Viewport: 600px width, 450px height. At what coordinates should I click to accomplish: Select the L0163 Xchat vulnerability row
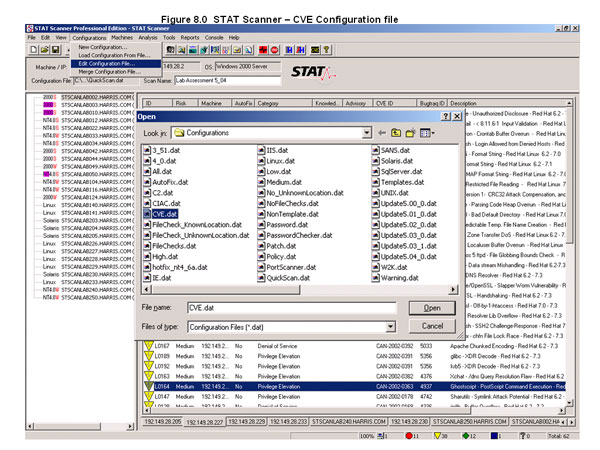pos(354,376)
